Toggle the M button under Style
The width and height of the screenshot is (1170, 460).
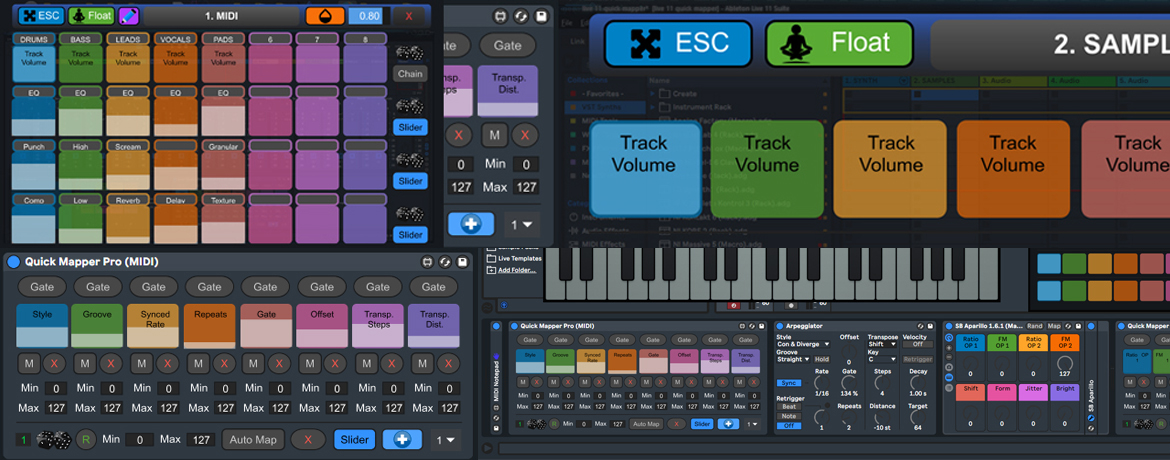pyautogui.click(x=29, y=364)
